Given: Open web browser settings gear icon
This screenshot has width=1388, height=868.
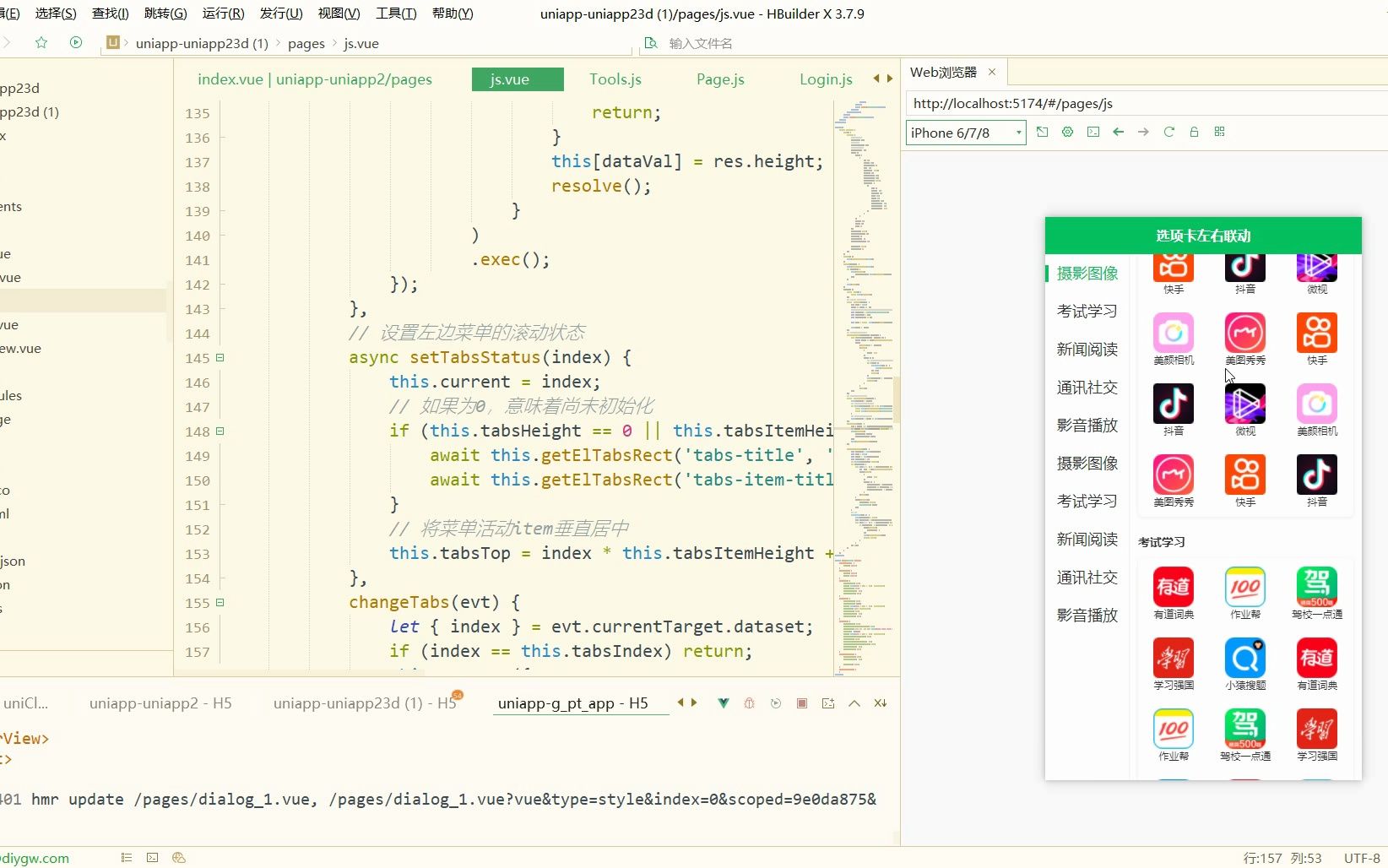Looking at the screenshot, I should [1068, 132].
